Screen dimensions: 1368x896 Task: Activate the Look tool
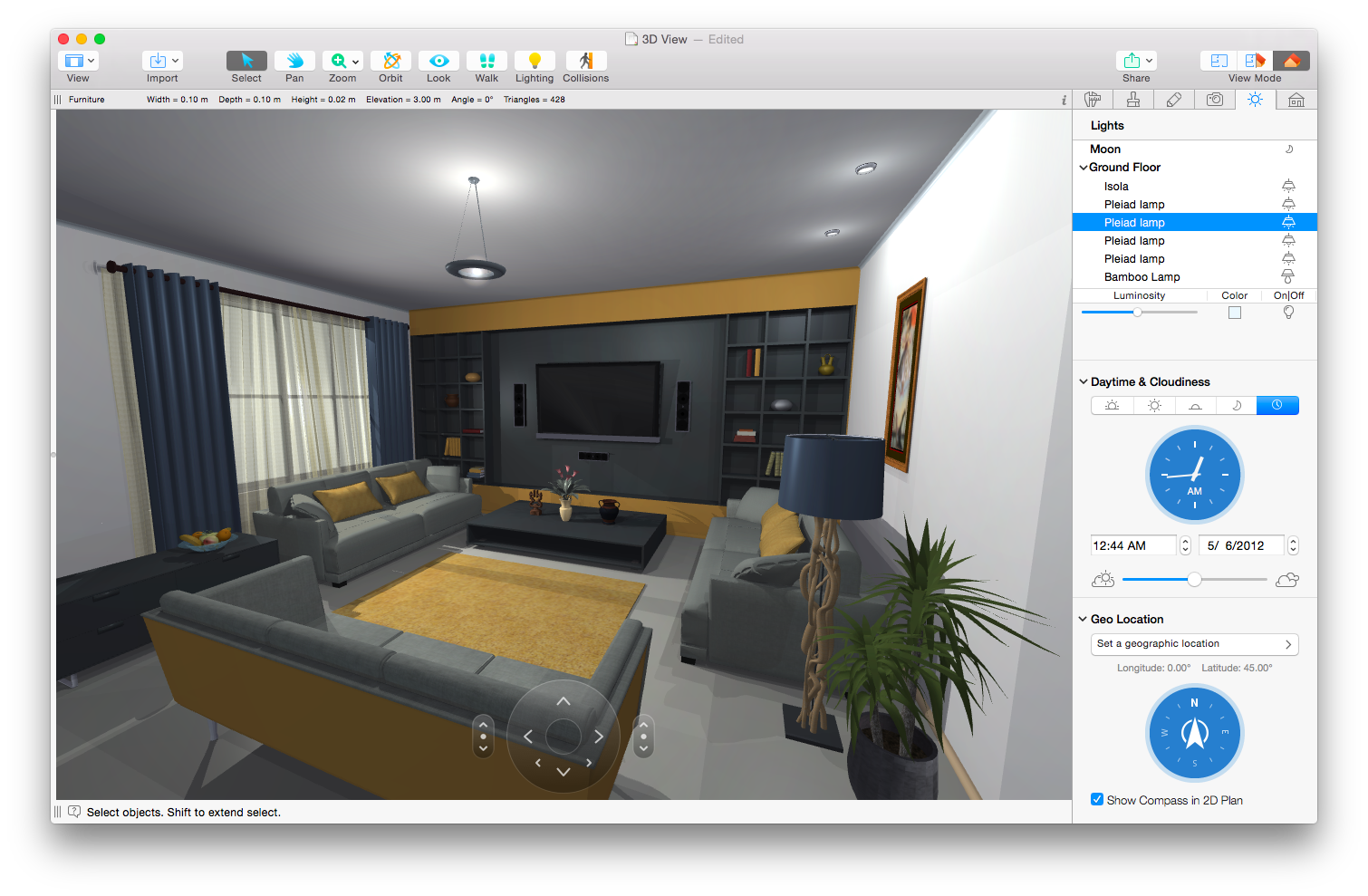pyautogui.click(x=438, y=62)
